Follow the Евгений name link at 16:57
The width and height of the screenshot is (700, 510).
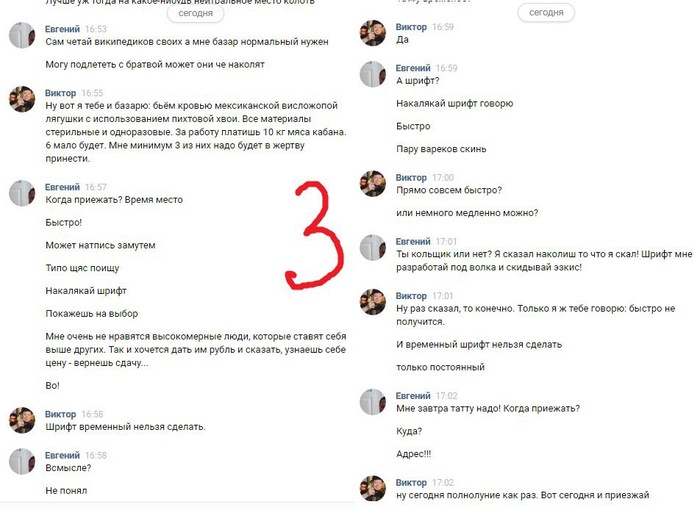pos(62,187)
